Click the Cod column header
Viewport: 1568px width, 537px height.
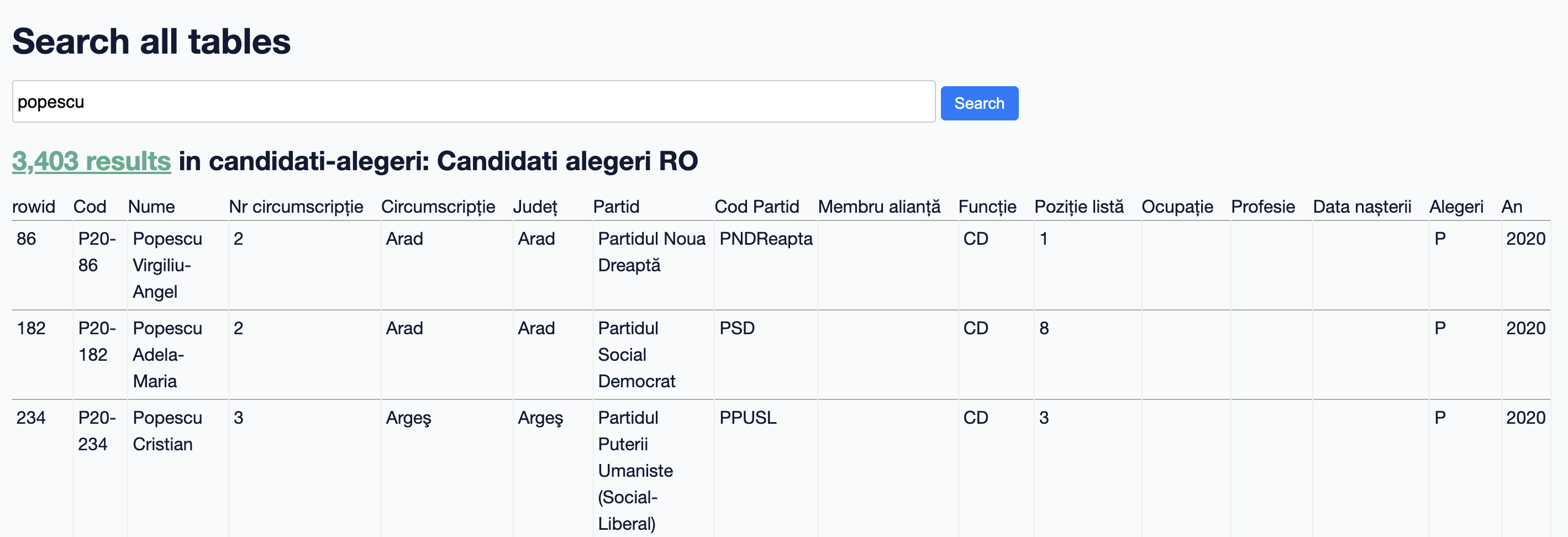[90, 207]
